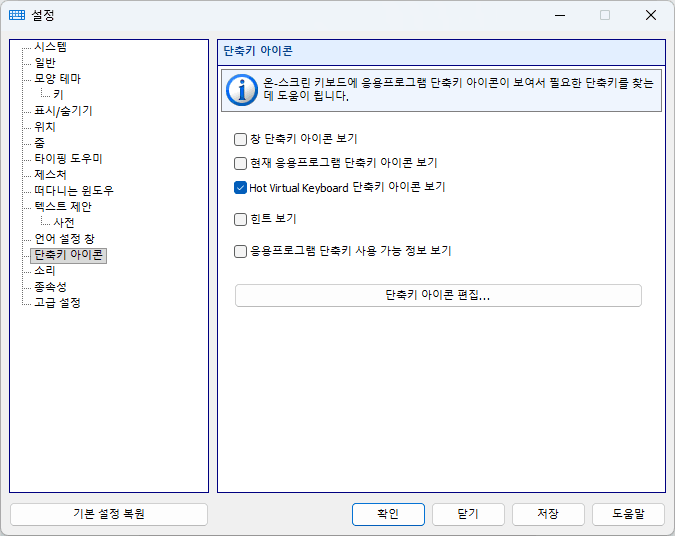Image resolution: width=675 pixels, height=536 pixels.
Task: Select 고급 설정 tree item
Action: point(58,303)
